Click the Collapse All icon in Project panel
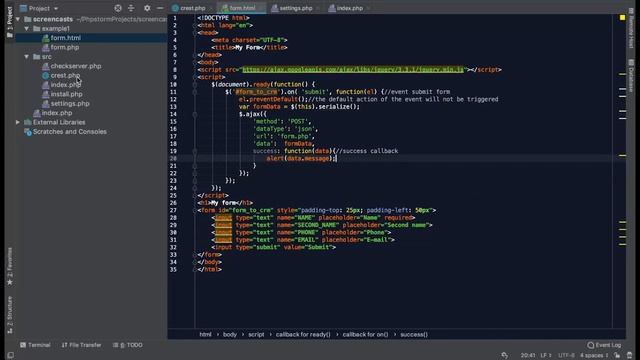This screenshot has width=640, height=360. click(x=131, y=8)
